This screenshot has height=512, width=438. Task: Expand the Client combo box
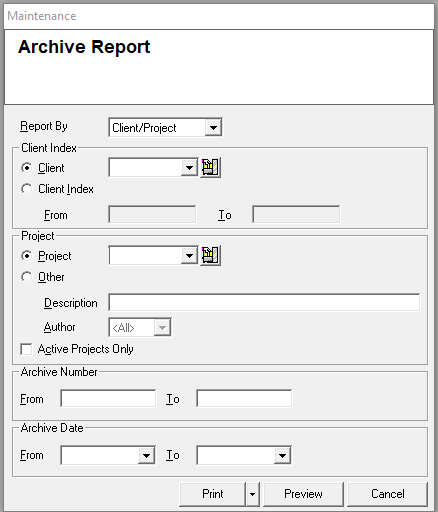click(189, 168)
